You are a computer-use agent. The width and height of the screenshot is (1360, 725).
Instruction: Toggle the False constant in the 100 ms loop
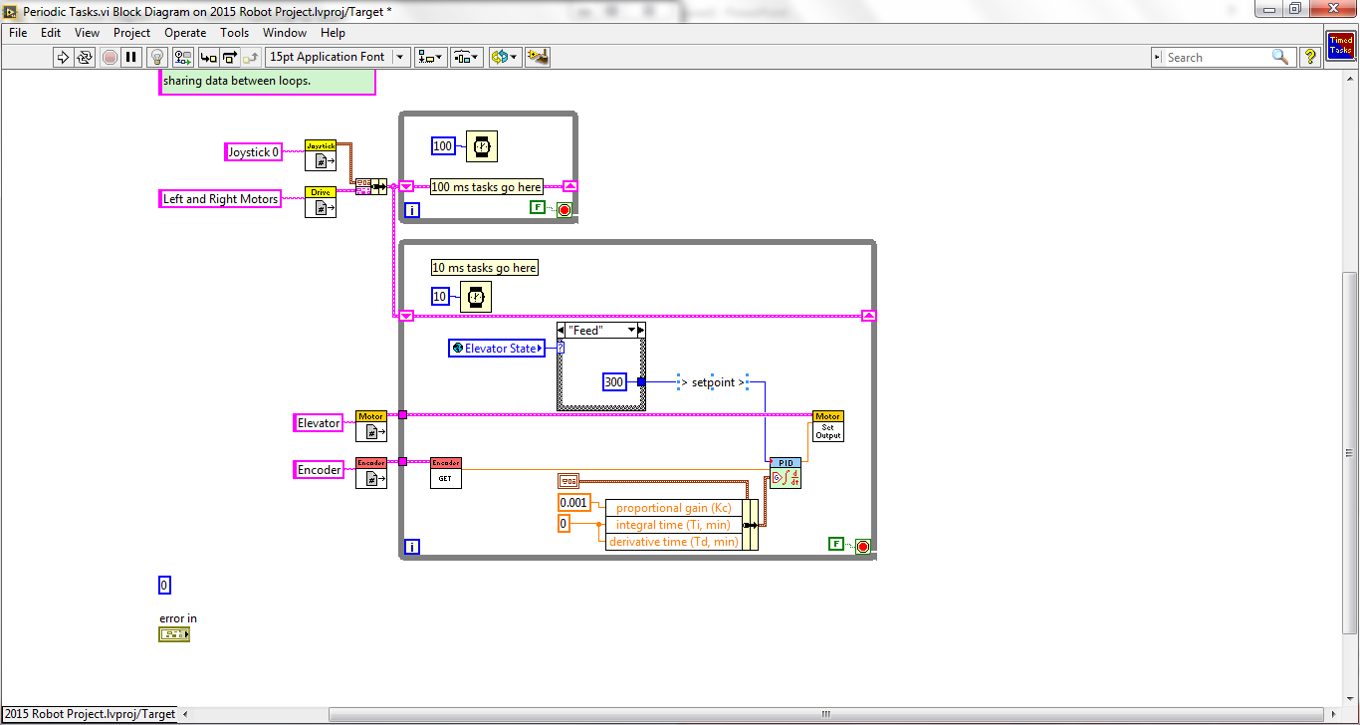pyautogui.click(x=538, y=207)
